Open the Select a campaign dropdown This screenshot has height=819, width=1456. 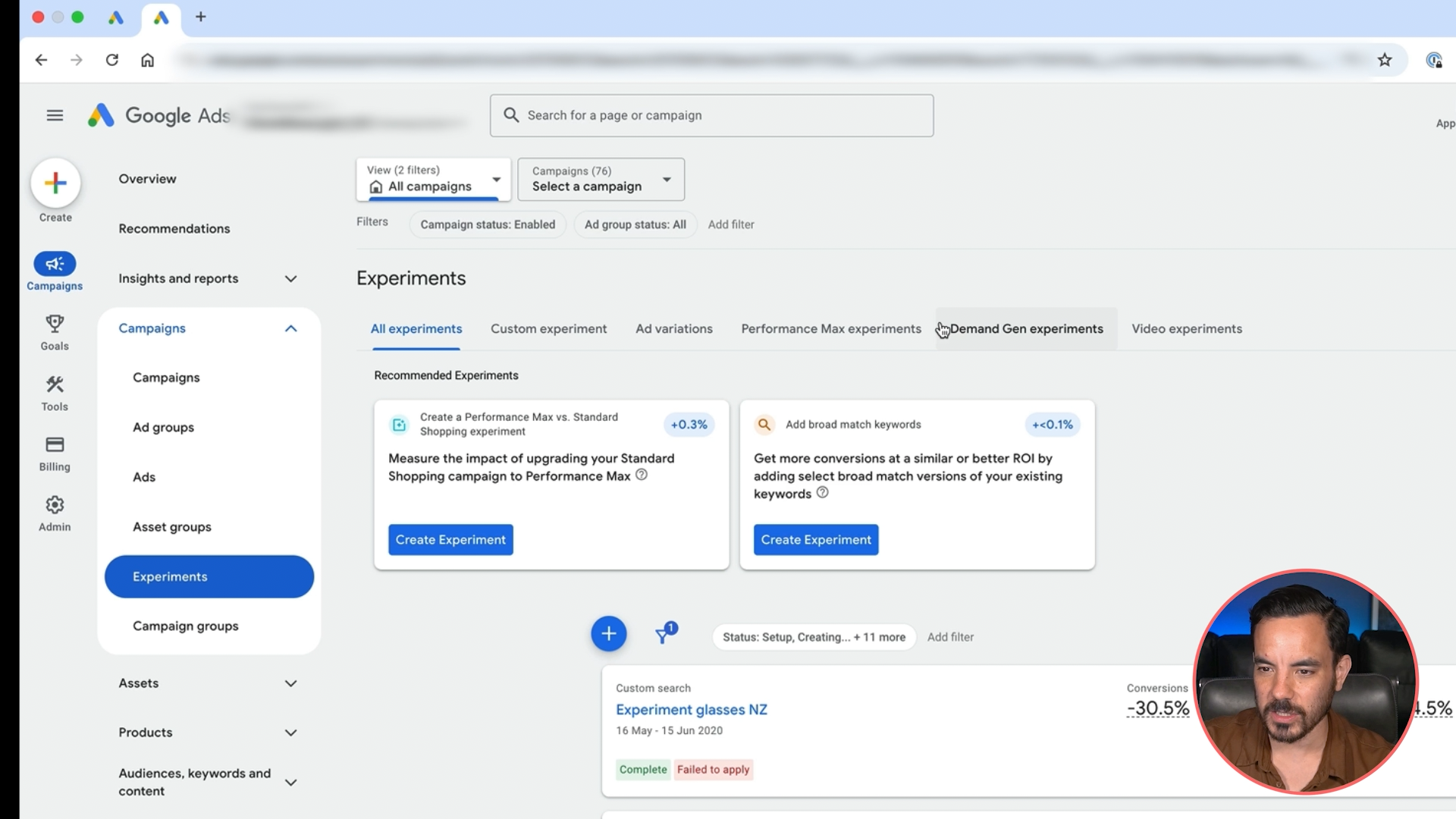[601, 180]
